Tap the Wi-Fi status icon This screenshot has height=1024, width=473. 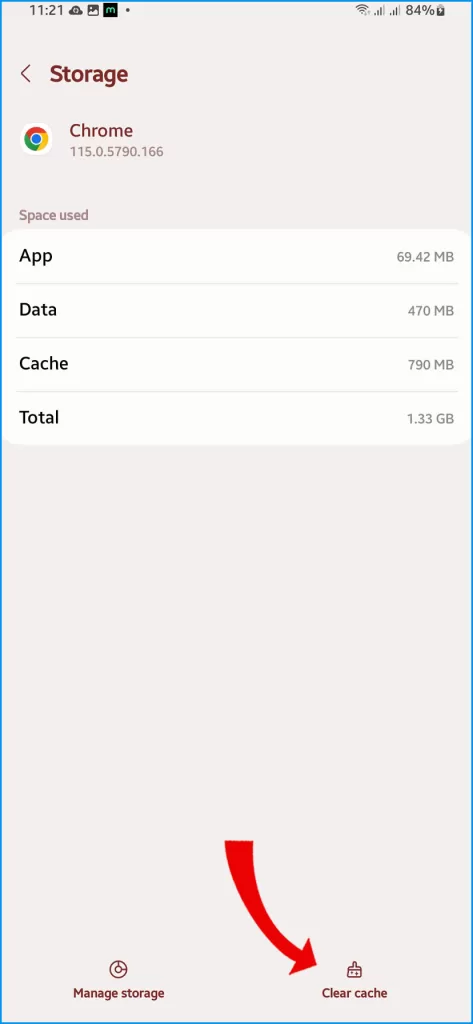pyautogui.click(x=362, y=10)
